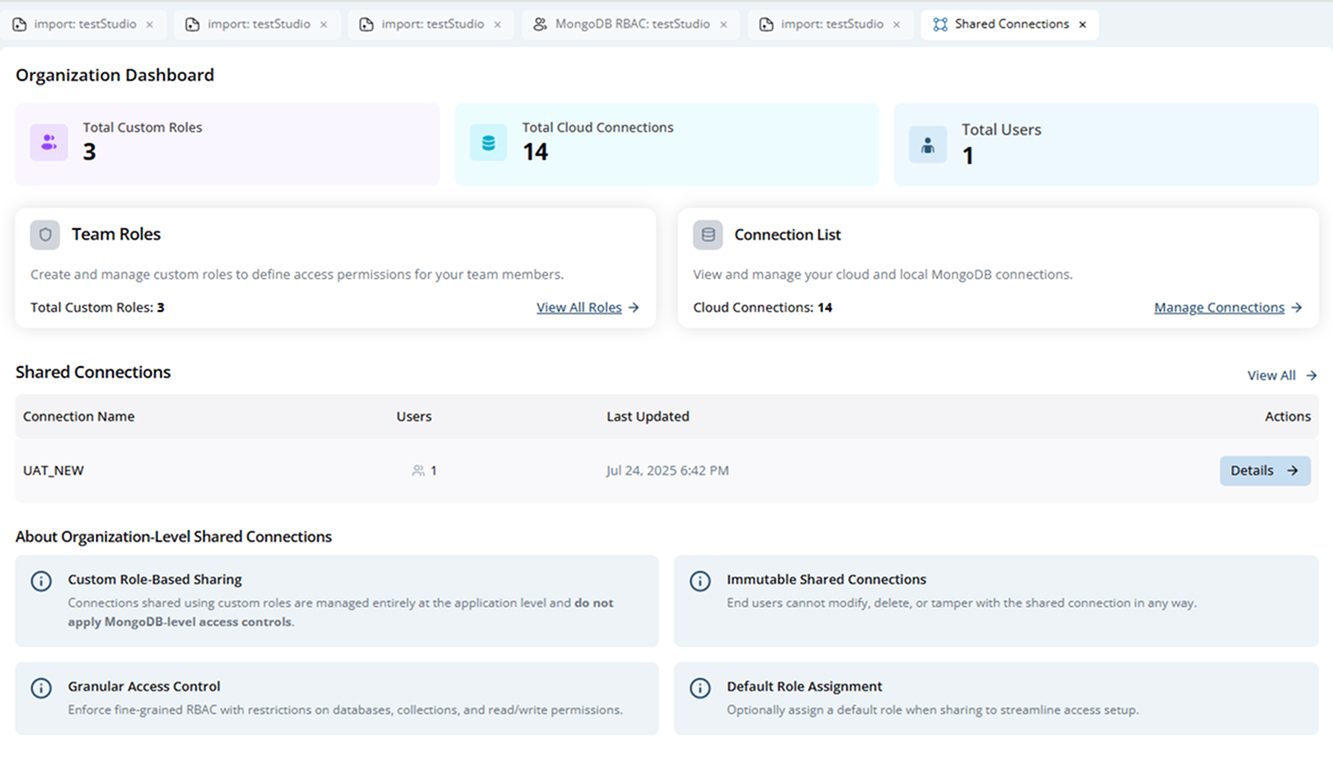Click the purple Total Custom Roles icon
The width and height of the screenshot is (1333, 767).
click(48, 142)
